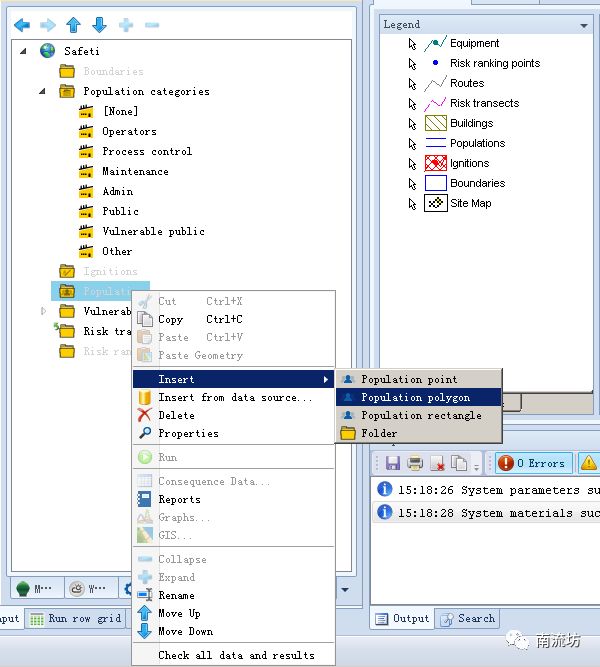This screenshot has height=667, width=600.
Task: Open the Insert submenu
Action: (x=234, y=379)
